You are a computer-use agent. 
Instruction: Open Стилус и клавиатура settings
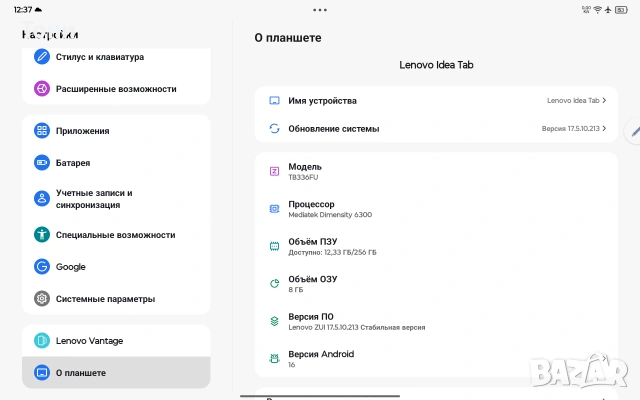tap(116, 57)
